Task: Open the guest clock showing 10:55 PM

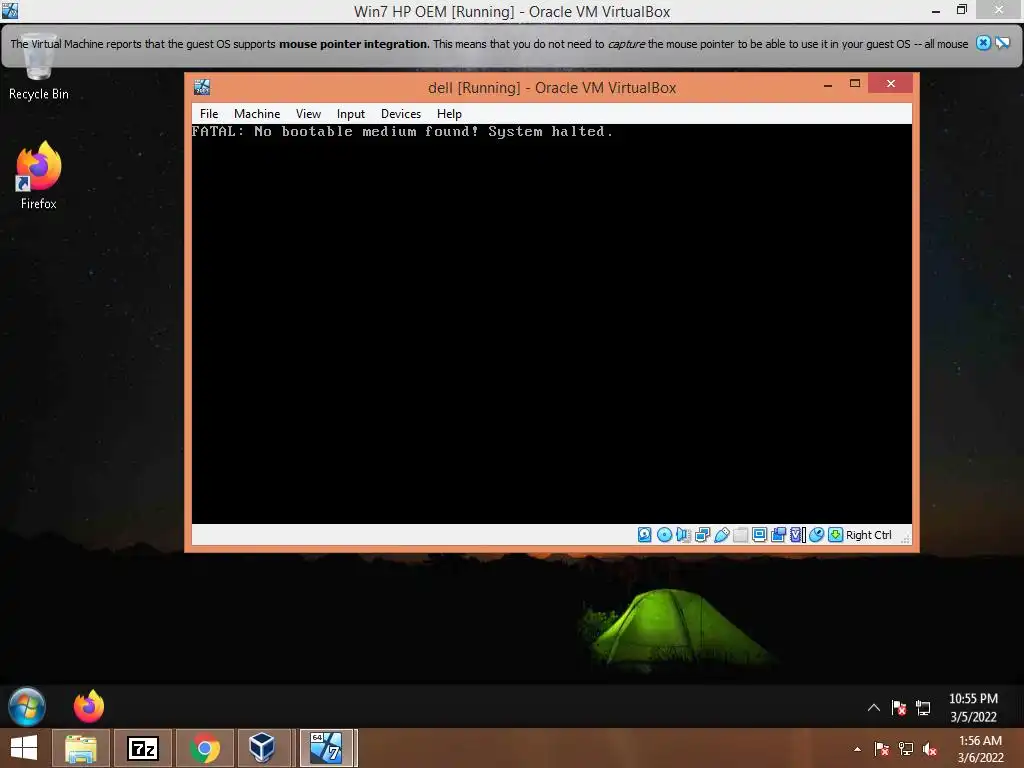Action: tap(973, 707)
